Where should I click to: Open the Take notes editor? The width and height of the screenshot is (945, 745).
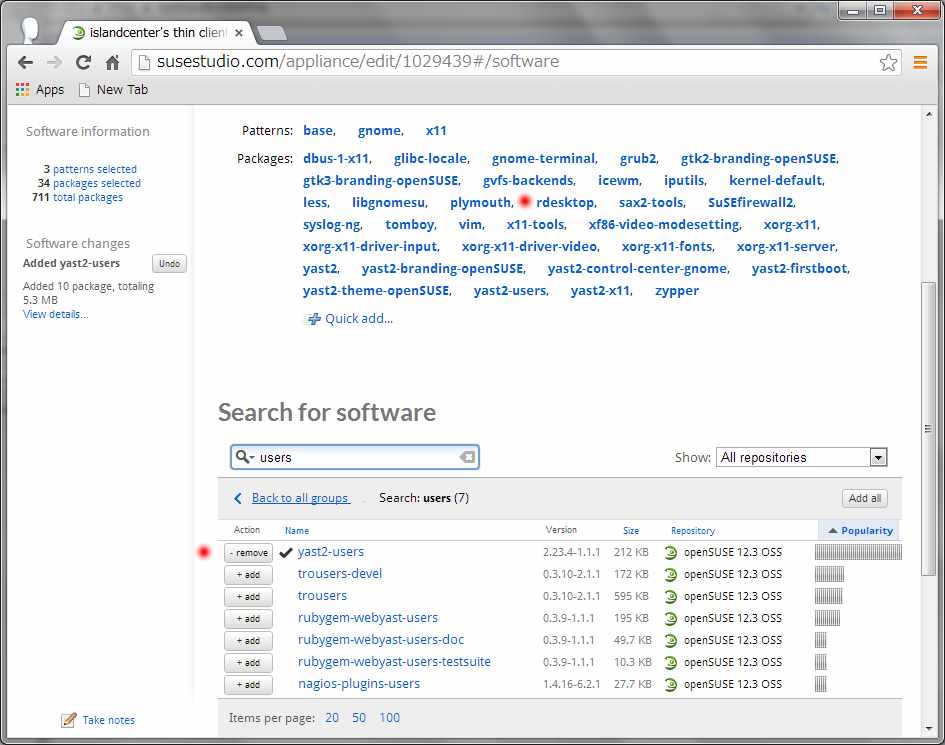tap(108, 720)
